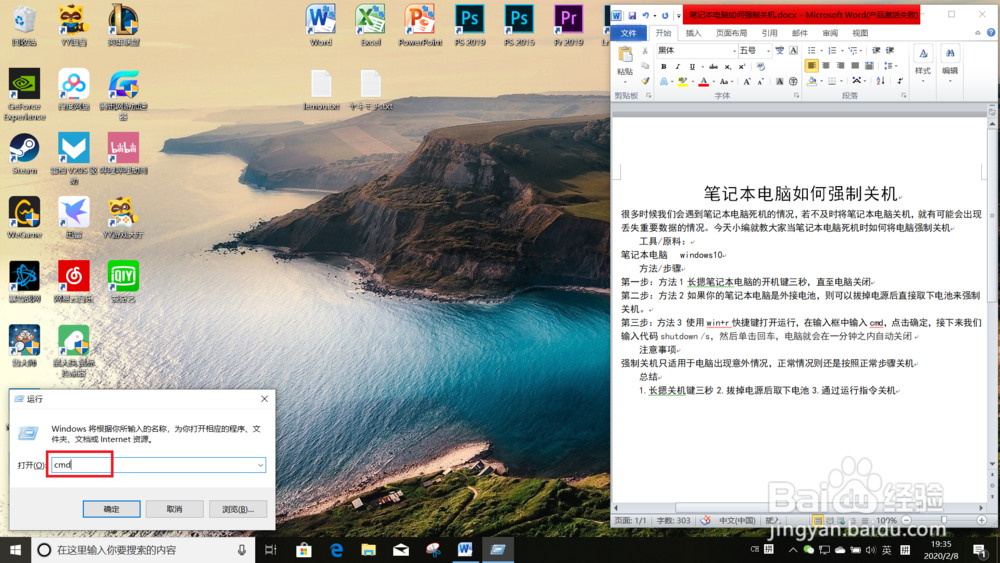Viewport: 1000px width, 563px height.
Task: Click 中文(中国) language in Word status bar
Action: [x=737, y=520]
